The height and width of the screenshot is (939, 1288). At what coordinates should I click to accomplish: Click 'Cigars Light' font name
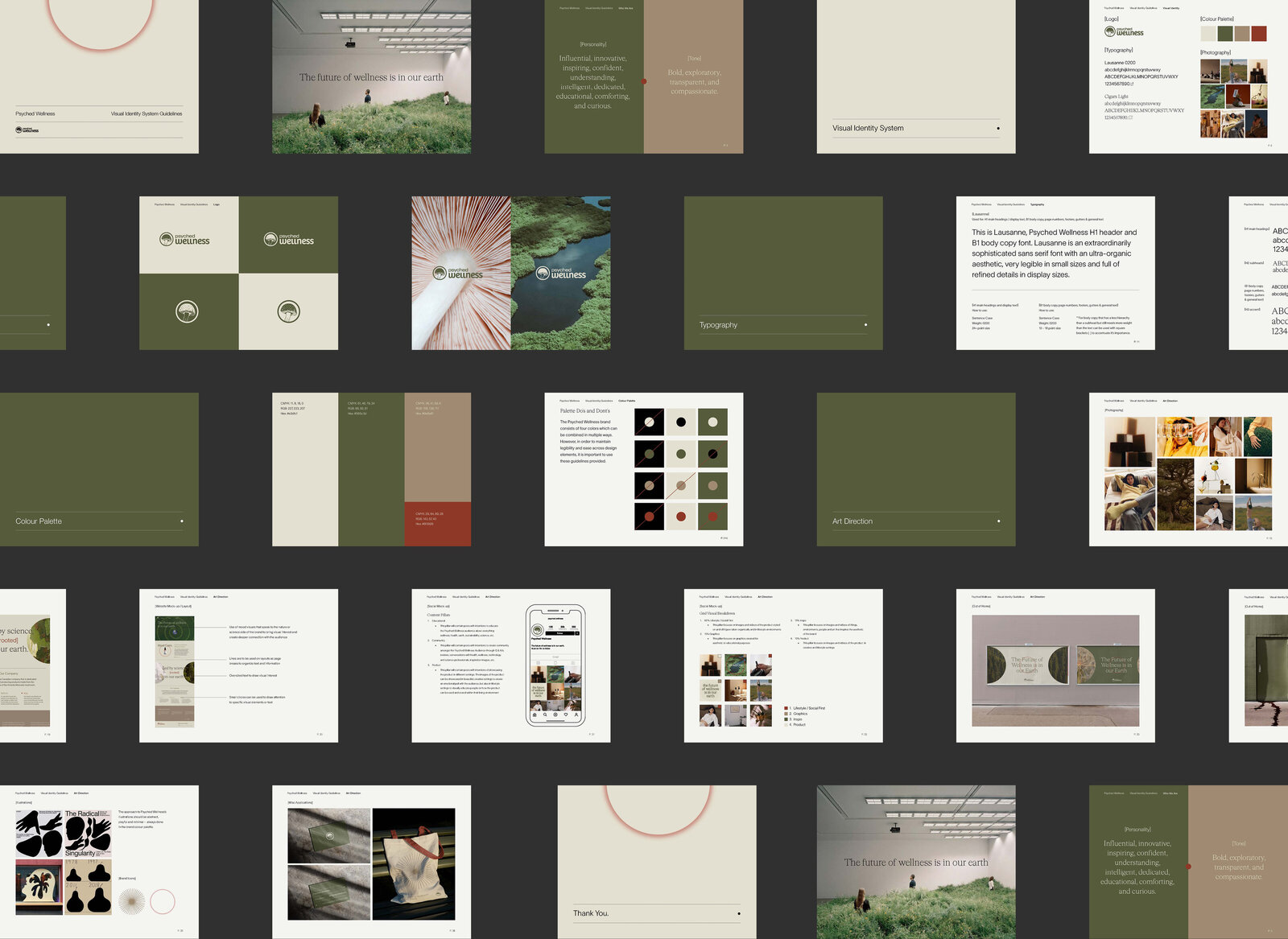click(1117, 97)
